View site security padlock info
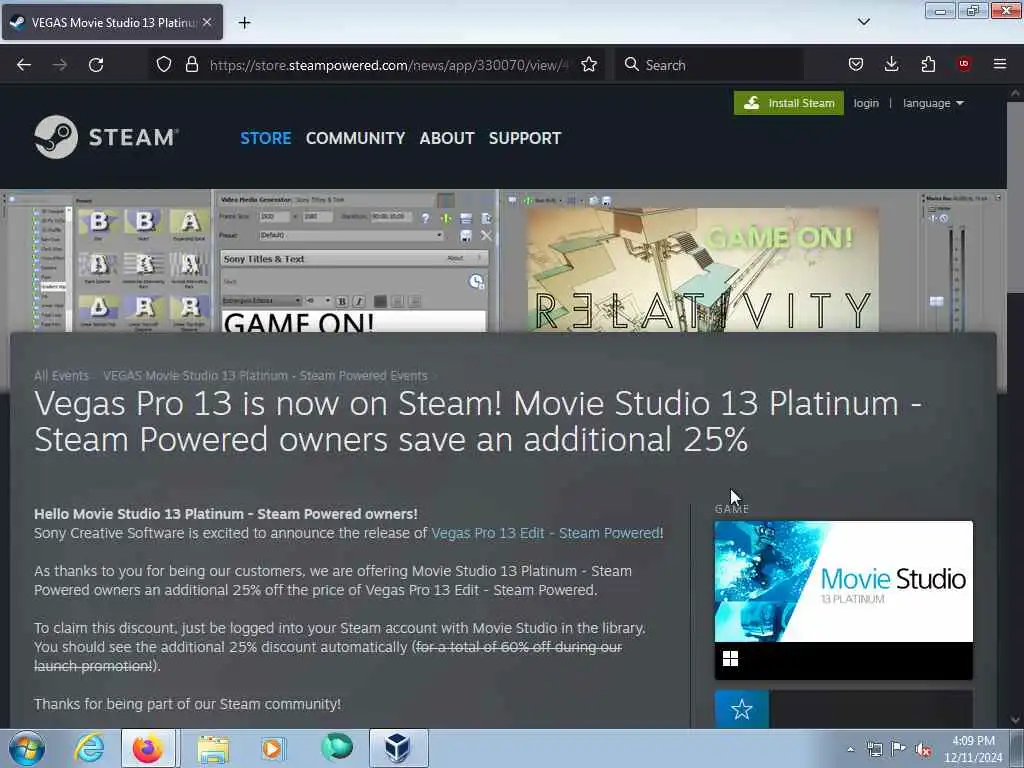Image resolution: width=1024 pixels, height=768 pixels. 191,65
